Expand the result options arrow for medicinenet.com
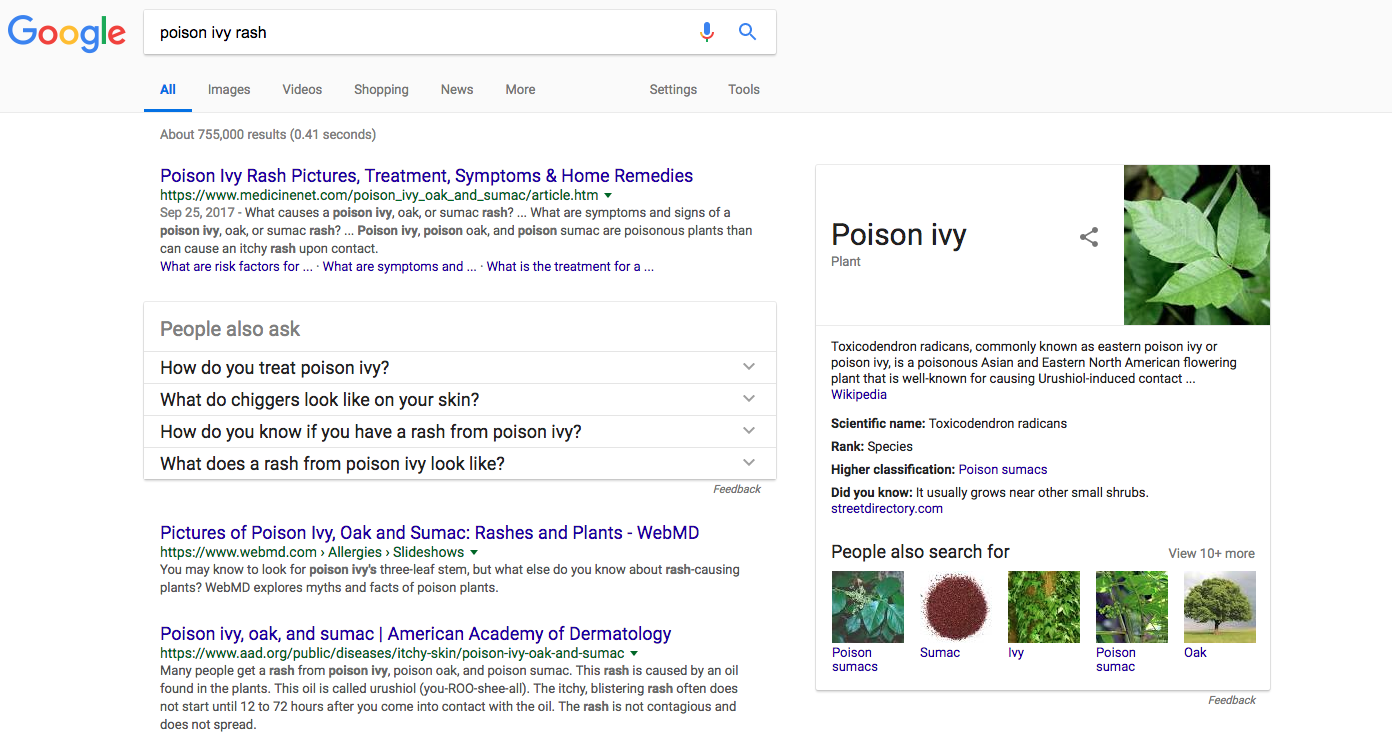The height and width of the screenshot is (734, 1392). click(609, 196)
